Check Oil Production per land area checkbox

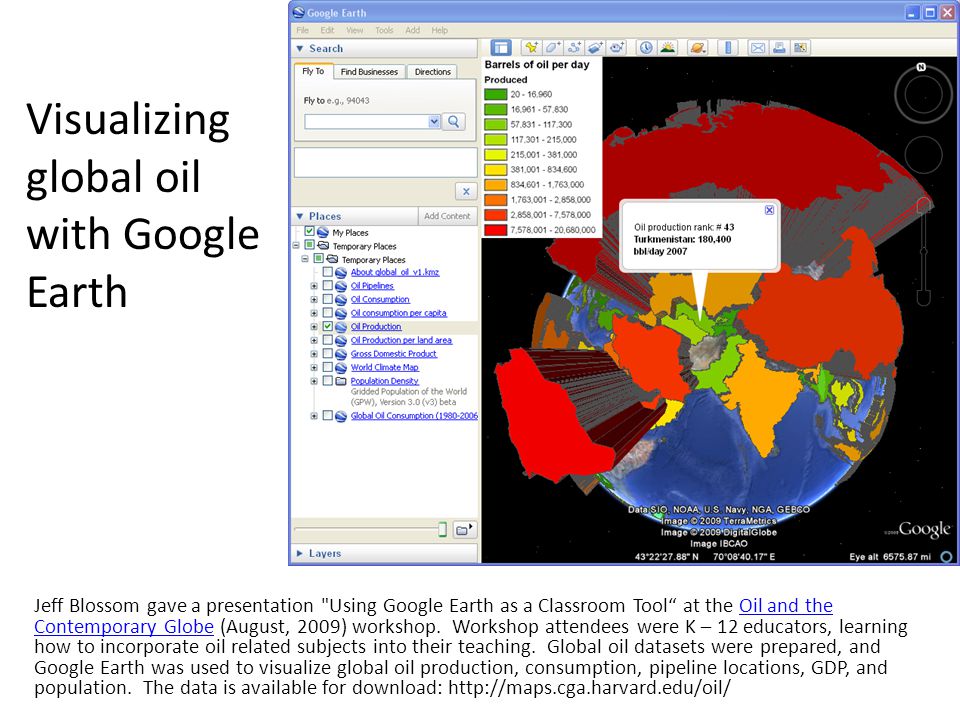[x=328, y=340]
